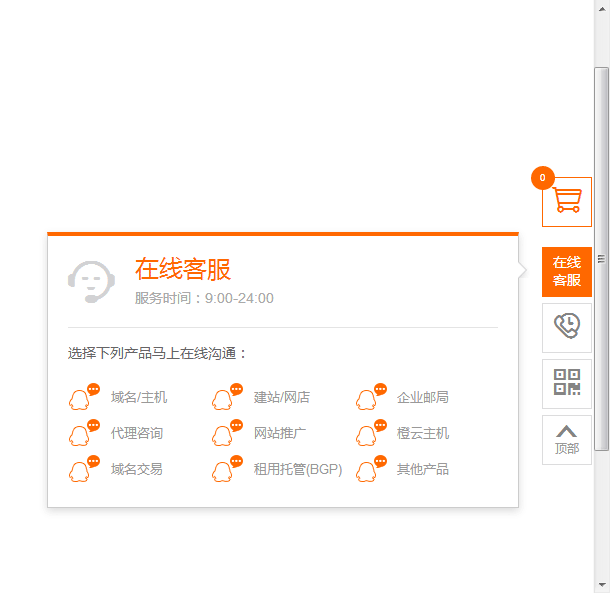The image size is (610, 593).
Task: Open the 网站推广 chat link
Action: click(x=280, y=433)
